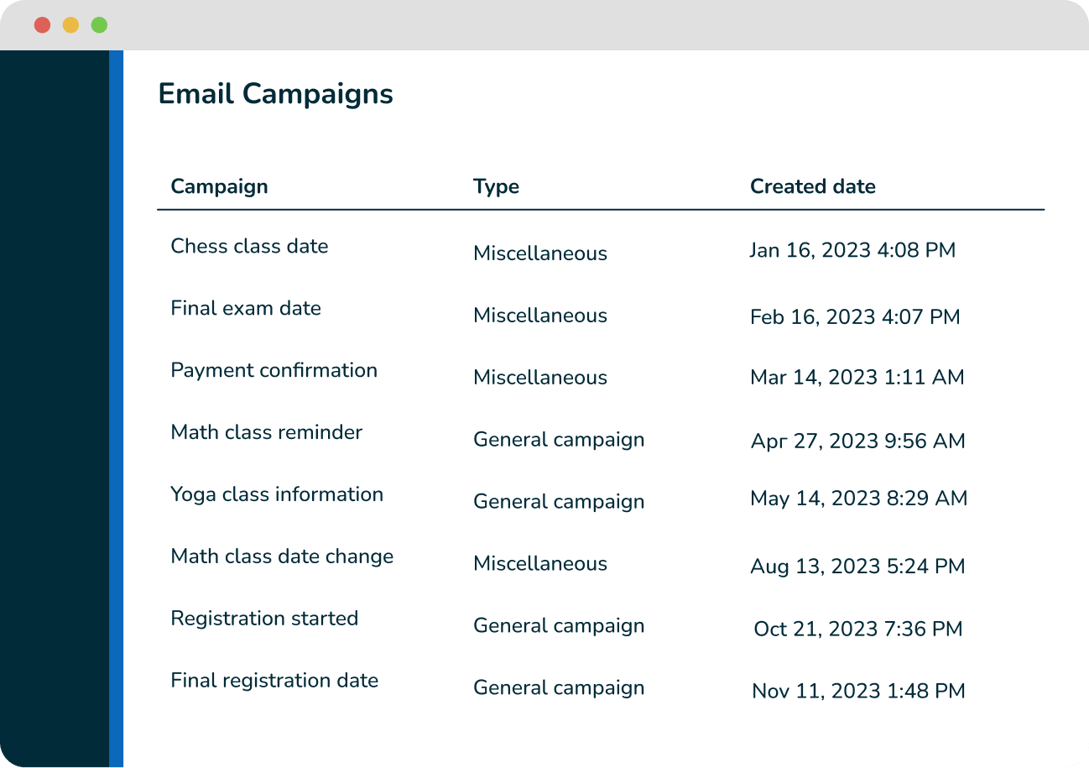Open the Yoga class information campaign
Image resolution: width=1089 pixels, height=768 pixels.
pos(277,494)
